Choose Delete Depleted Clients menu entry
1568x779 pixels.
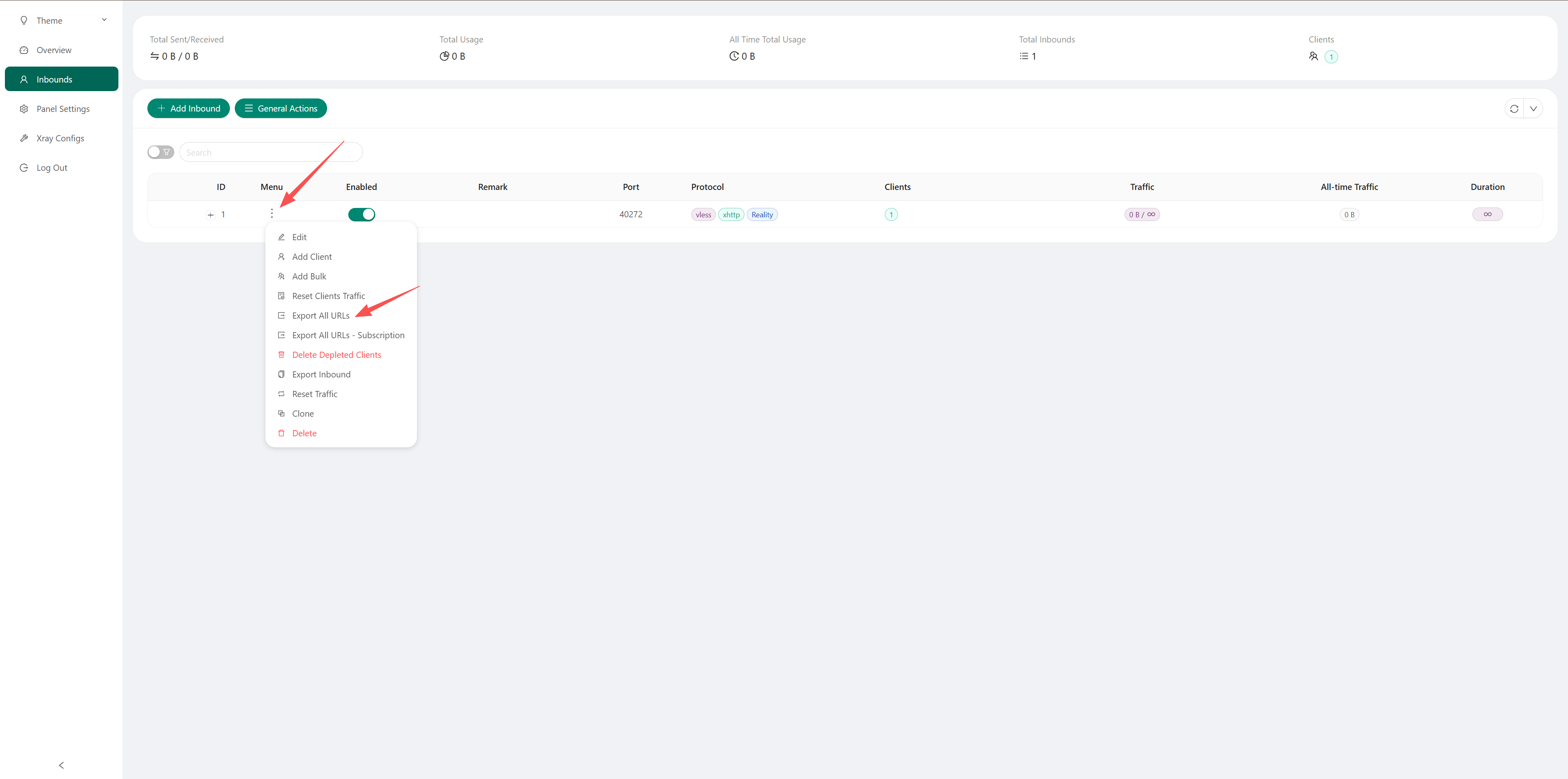click(x=336, y=355)
